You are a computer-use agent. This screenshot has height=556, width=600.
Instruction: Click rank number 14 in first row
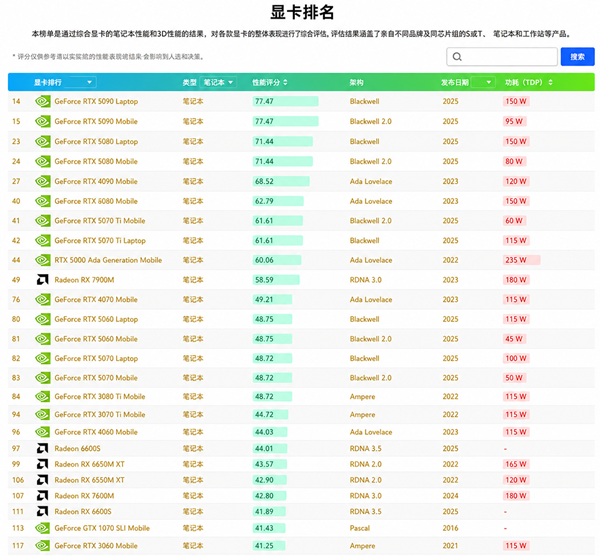16,101
